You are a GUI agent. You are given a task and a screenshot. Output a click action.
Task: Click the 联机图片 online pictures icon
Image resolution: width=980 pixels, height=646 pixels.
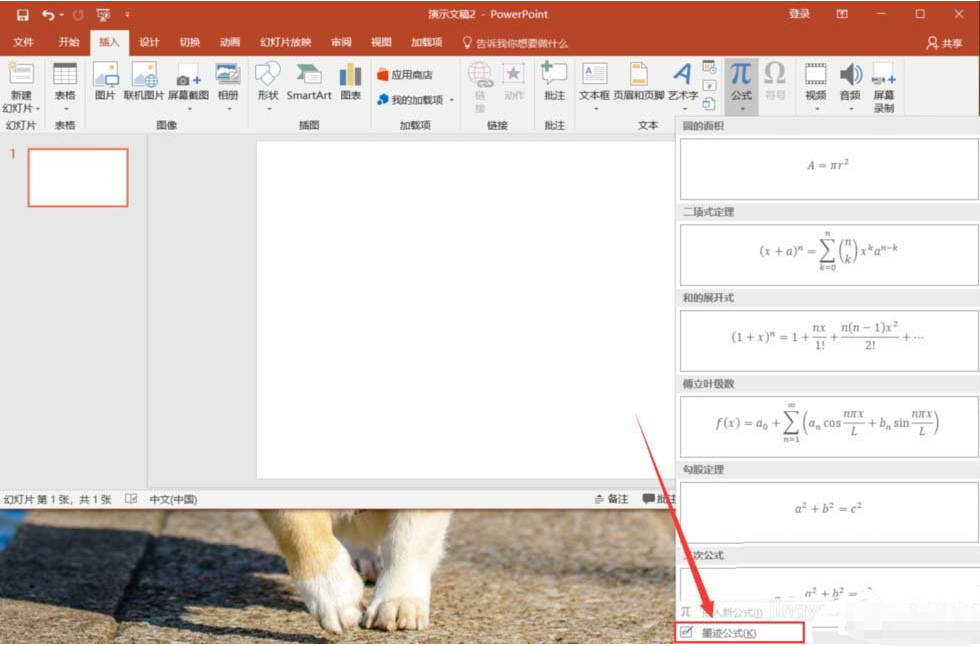145,81
